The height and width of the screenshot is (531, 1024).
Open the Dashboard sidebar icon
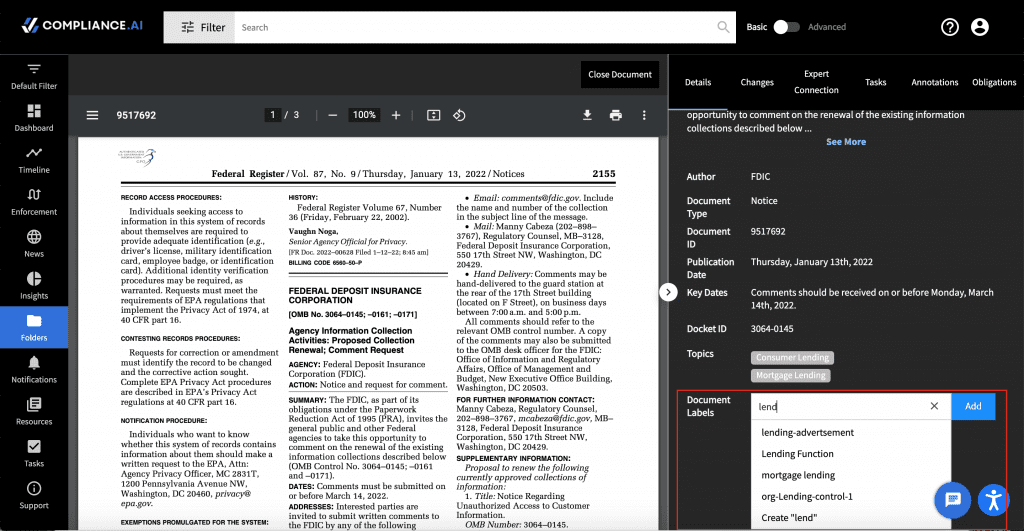click(34, 118)
